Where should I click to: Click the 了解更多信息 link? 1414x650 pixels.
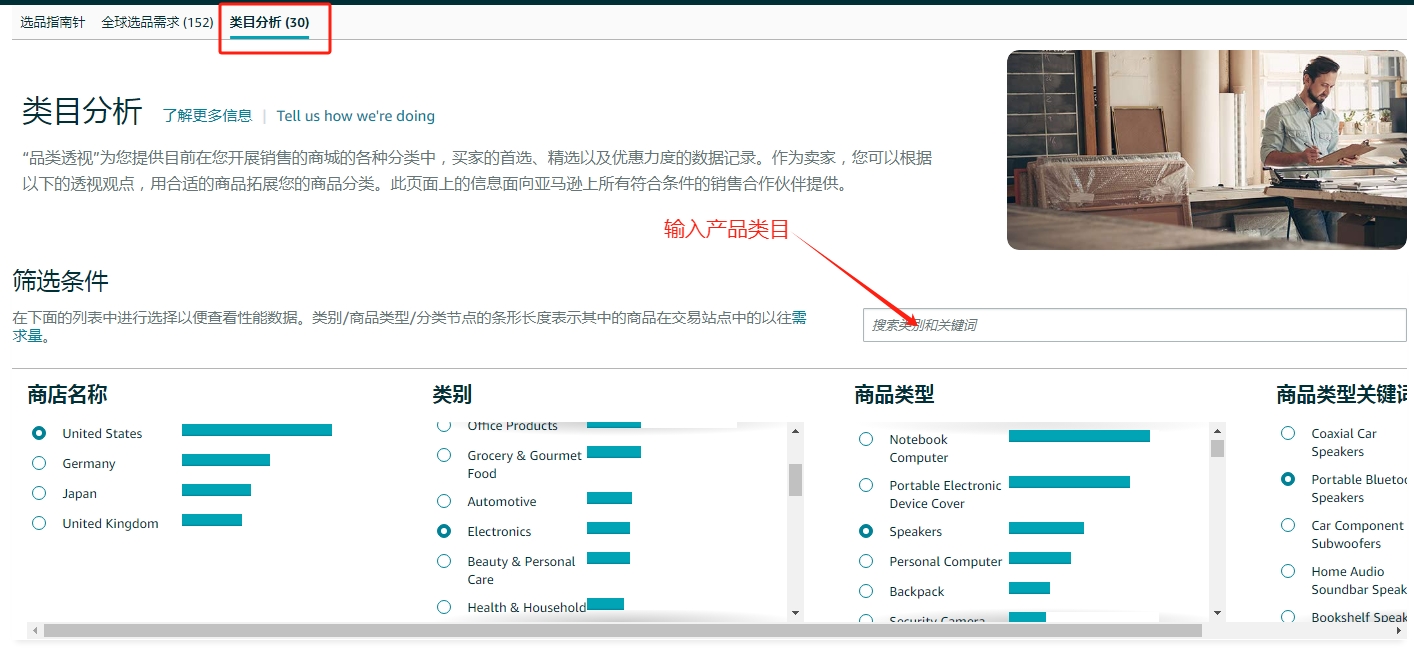(207, 116)
